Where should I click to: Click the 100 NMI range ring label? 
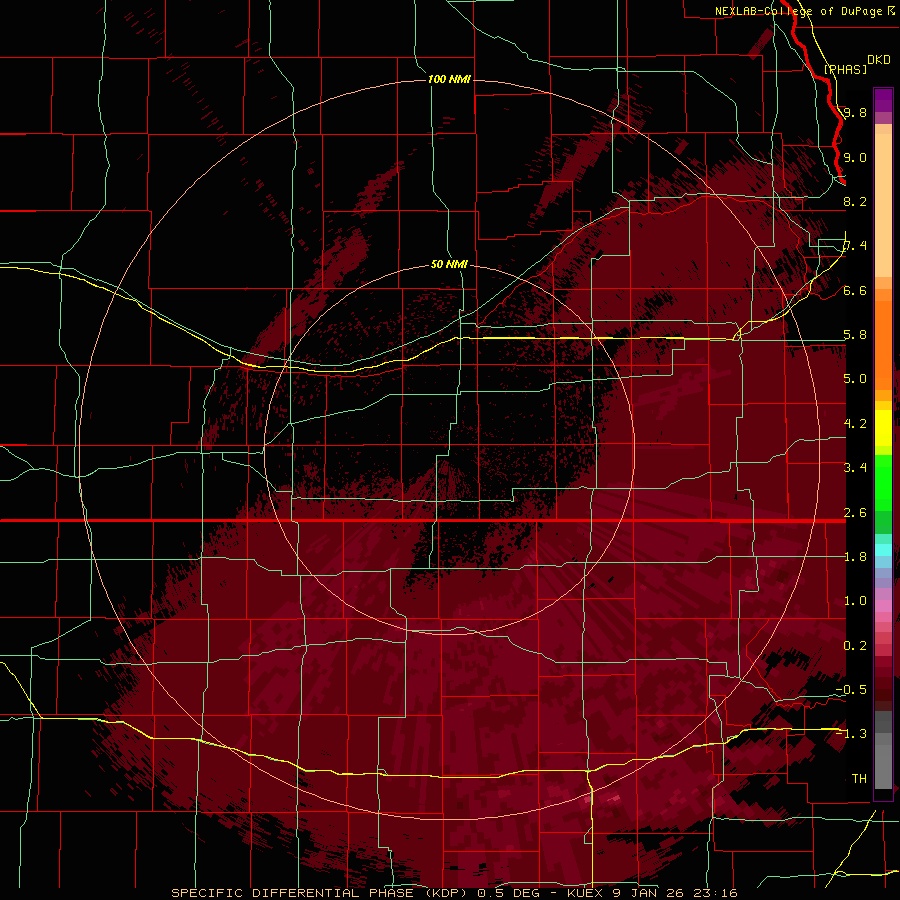pos(449,79)
